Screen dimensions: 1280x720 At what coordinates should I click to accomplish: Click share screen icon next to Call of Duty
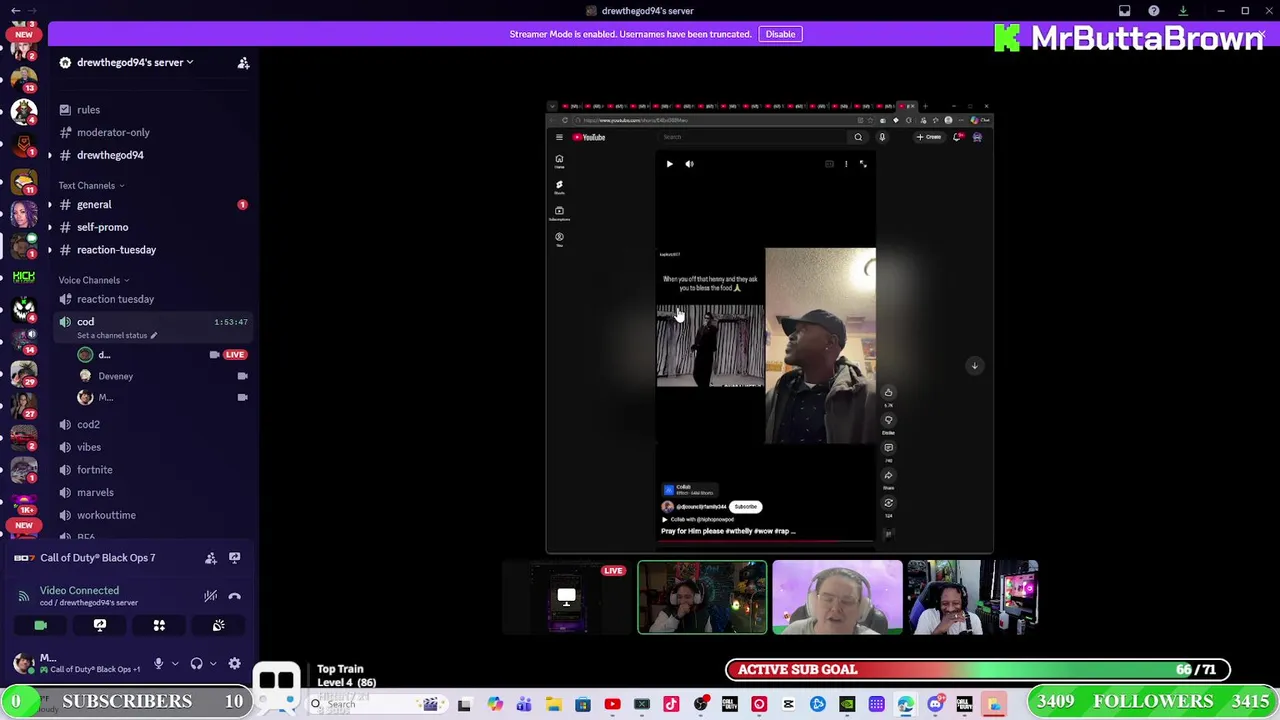coord(235,558)
